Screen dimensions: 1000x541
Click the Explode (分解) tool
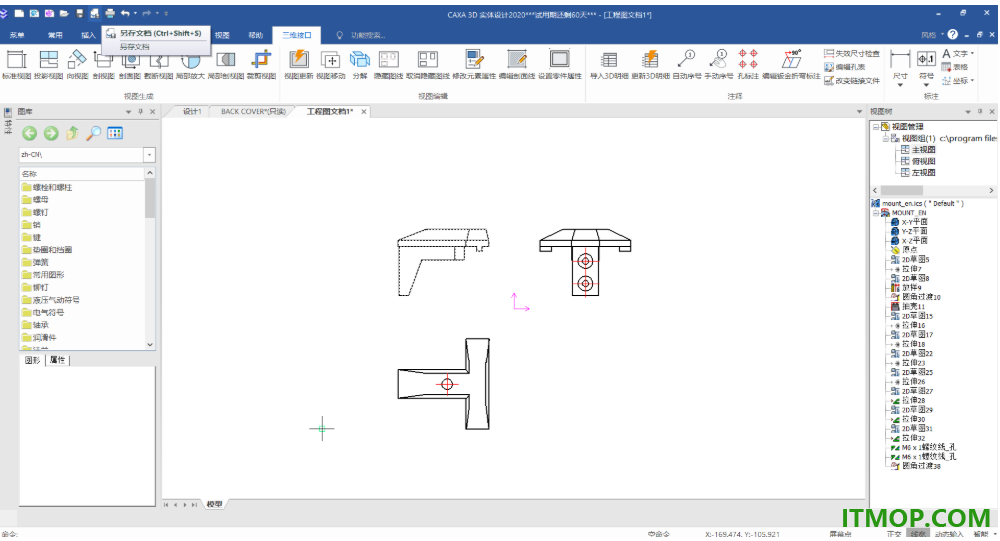coord(360,65)
